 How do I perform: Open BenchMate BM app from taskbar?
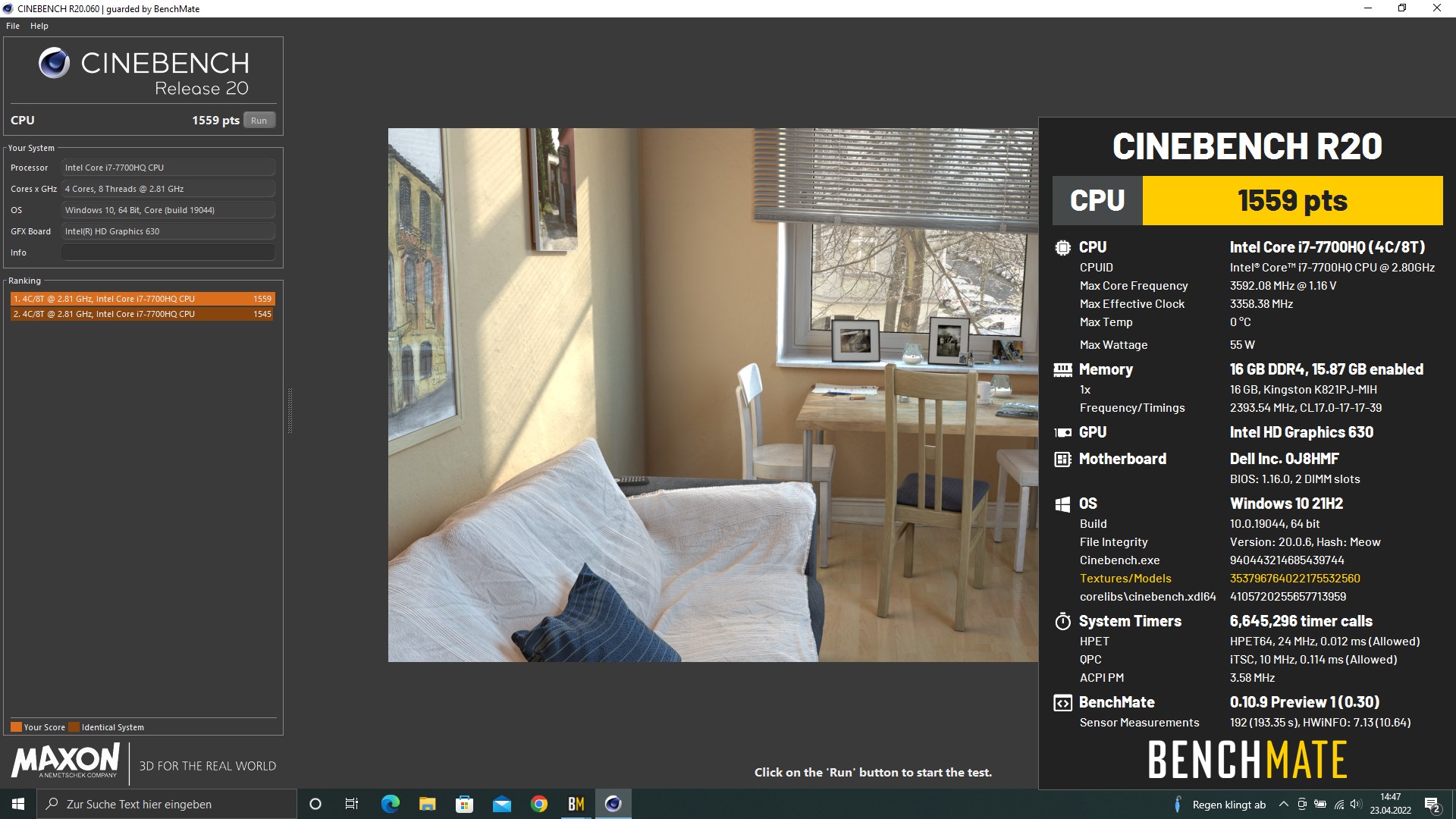(x=576, y=804)
